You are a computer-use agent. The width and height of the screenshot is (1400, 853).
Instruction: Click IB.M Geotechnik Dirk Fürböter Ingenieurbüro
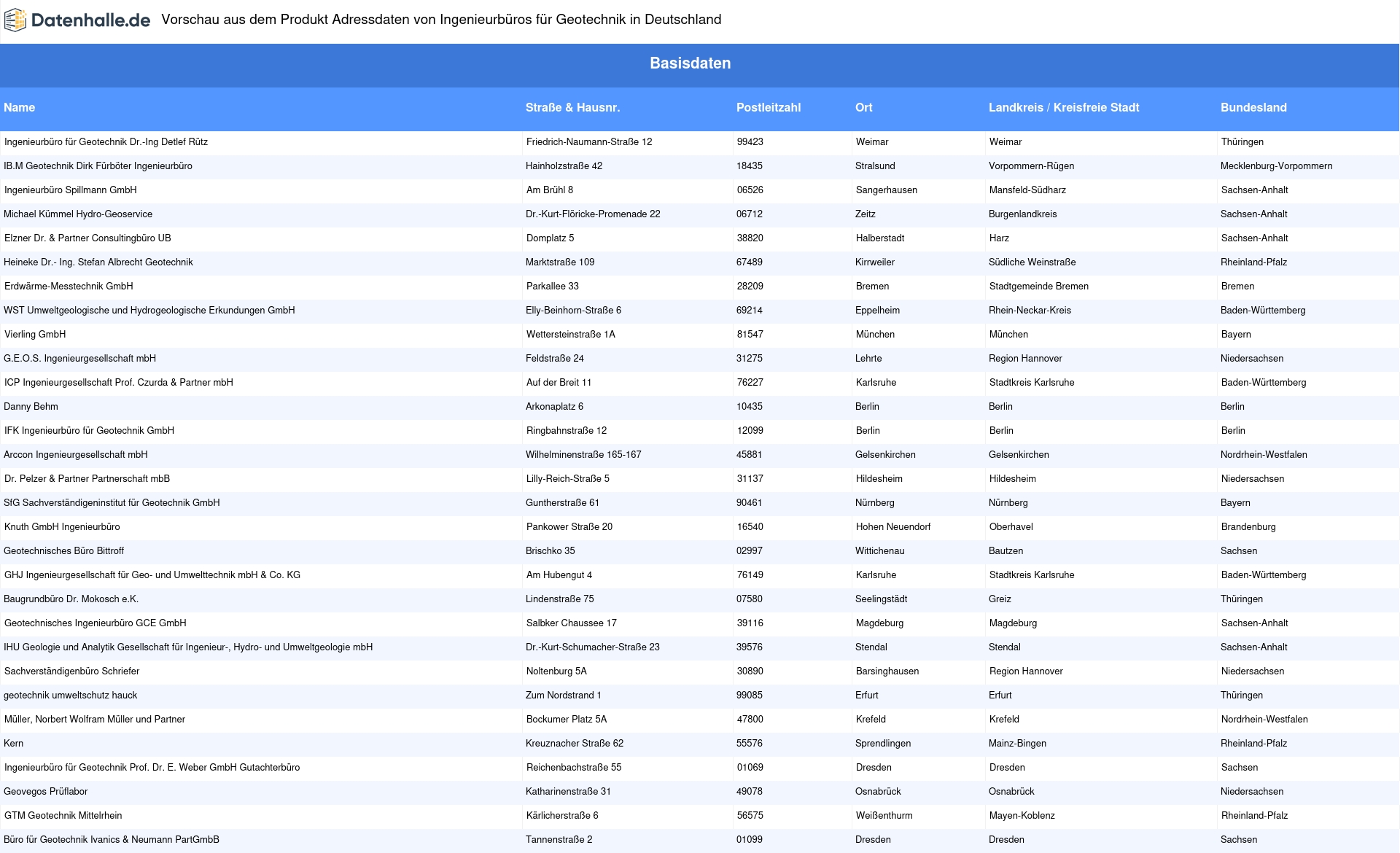tap(98, 166)
